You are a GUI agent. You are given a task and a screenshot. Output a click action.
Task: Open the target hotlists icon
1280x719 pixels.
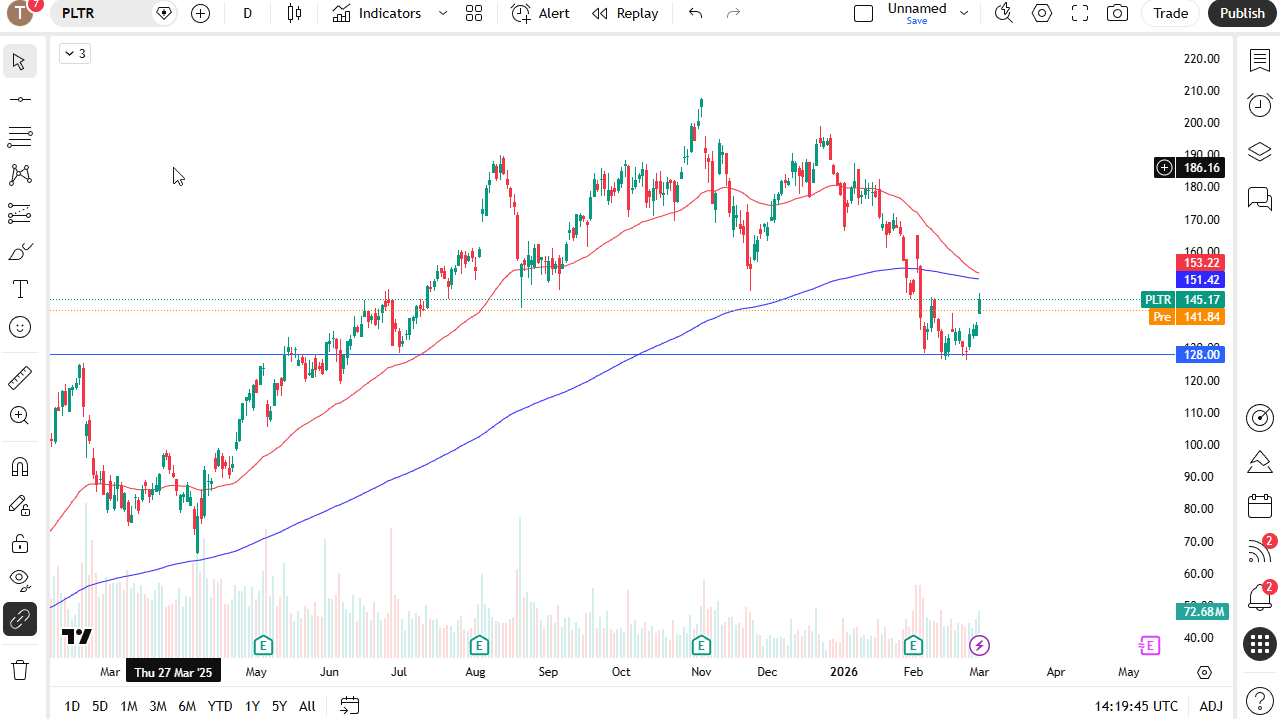(x=1260, y=417)
